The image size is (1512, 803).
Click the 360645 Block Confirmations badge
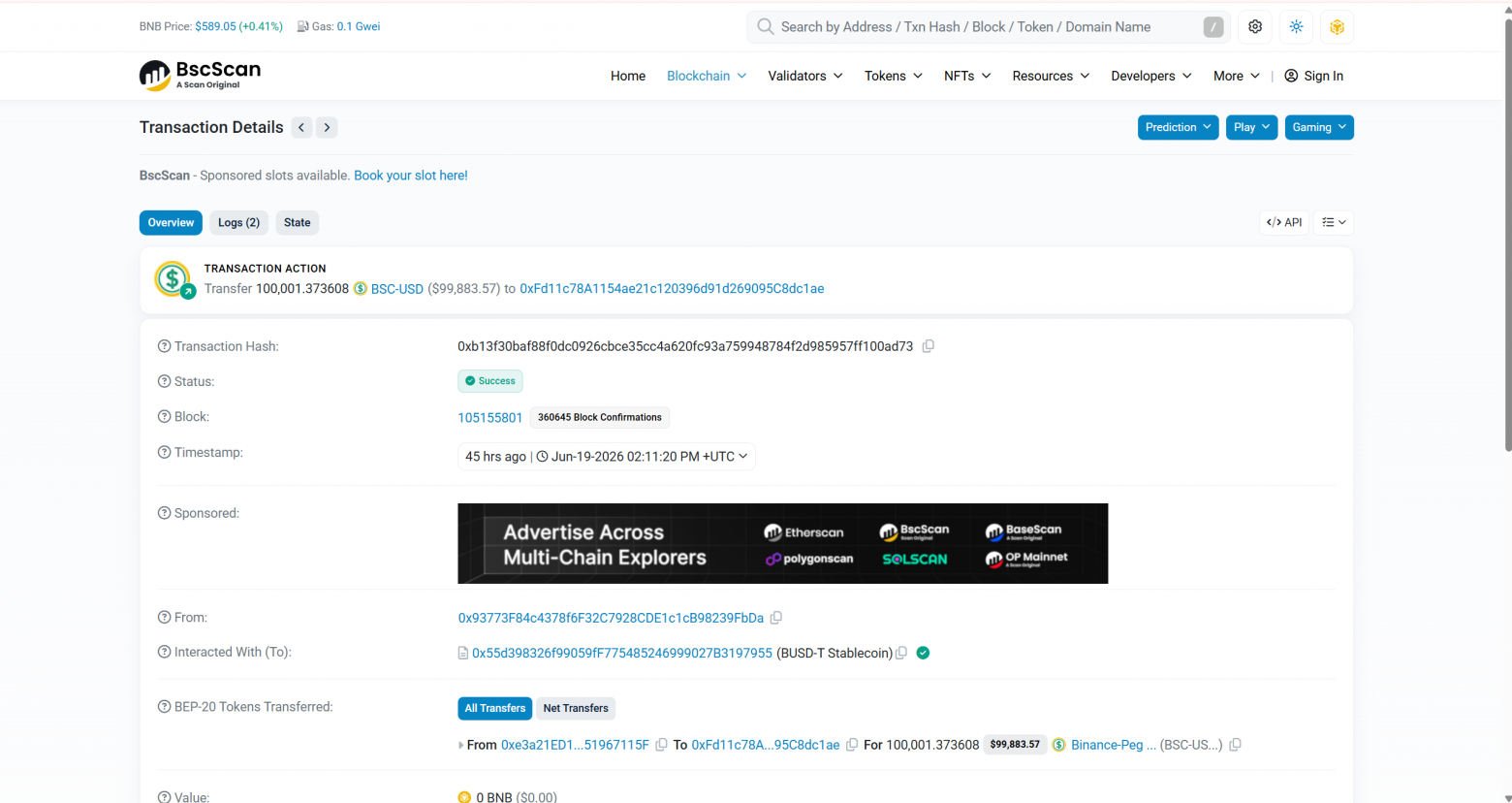pyautogui.click(x=600, y=418)
